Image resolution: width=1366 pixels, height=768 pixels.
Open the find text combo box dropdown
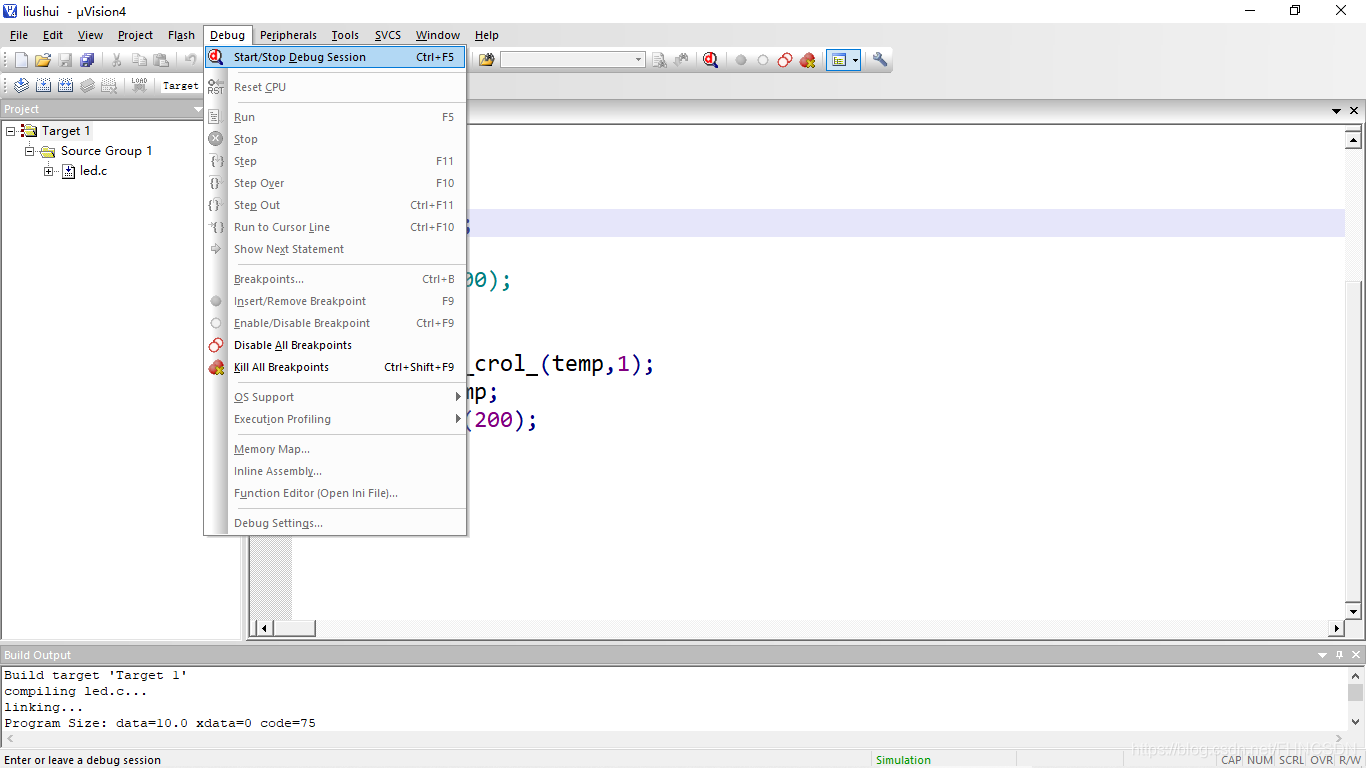[639, 60]
